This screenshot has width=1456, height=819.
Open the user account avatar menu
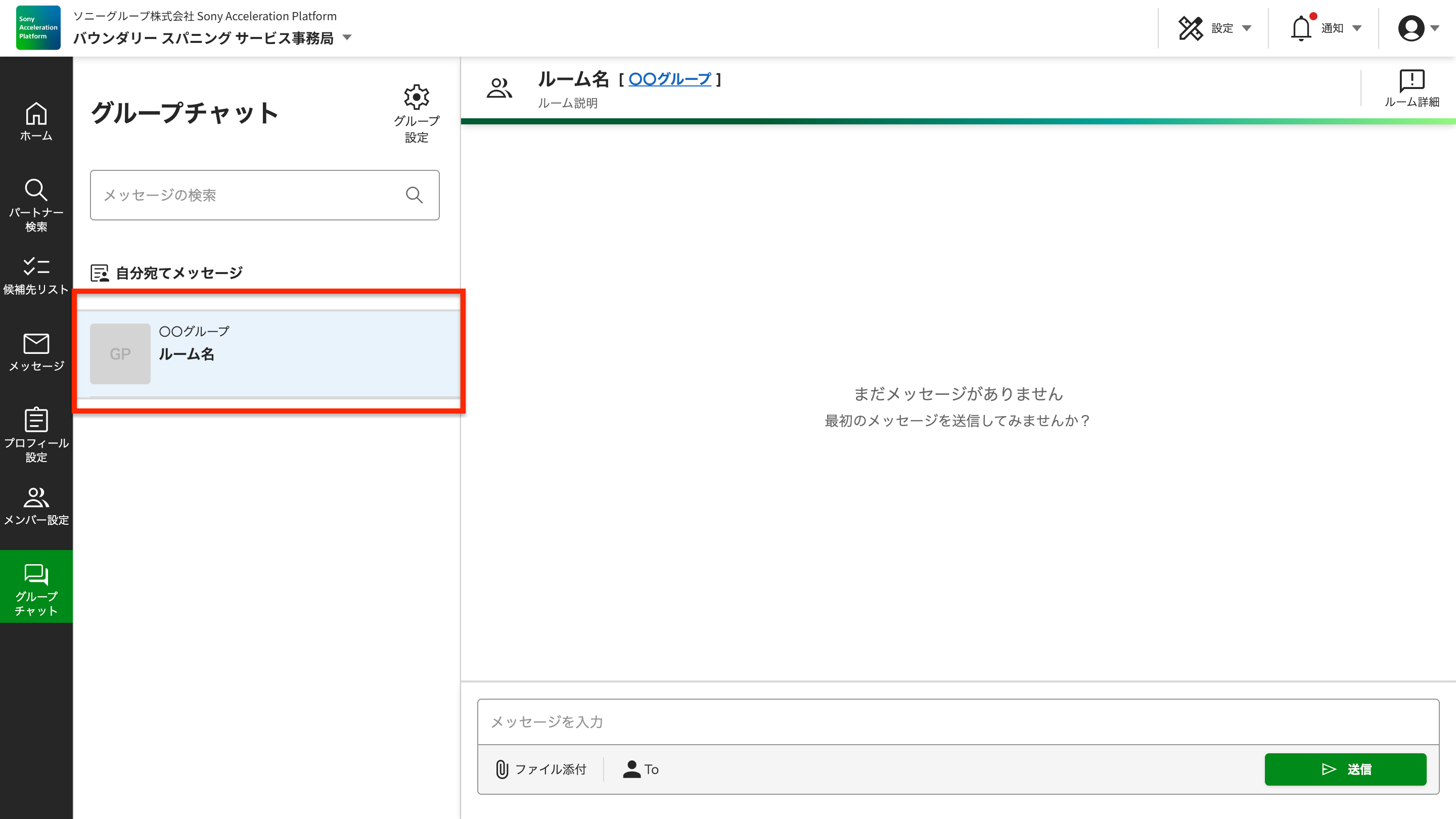[1418, 28]
